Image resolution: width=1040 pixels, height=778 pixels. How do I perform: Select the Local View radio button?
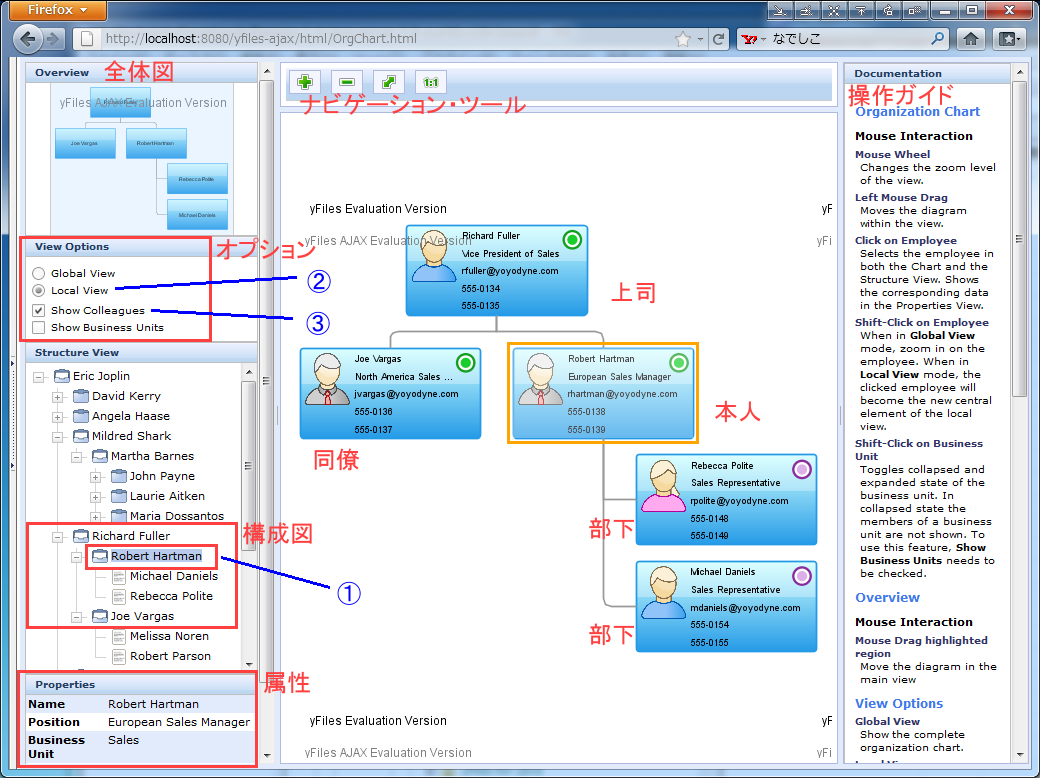pyautogui.click(x=39, y=290)
